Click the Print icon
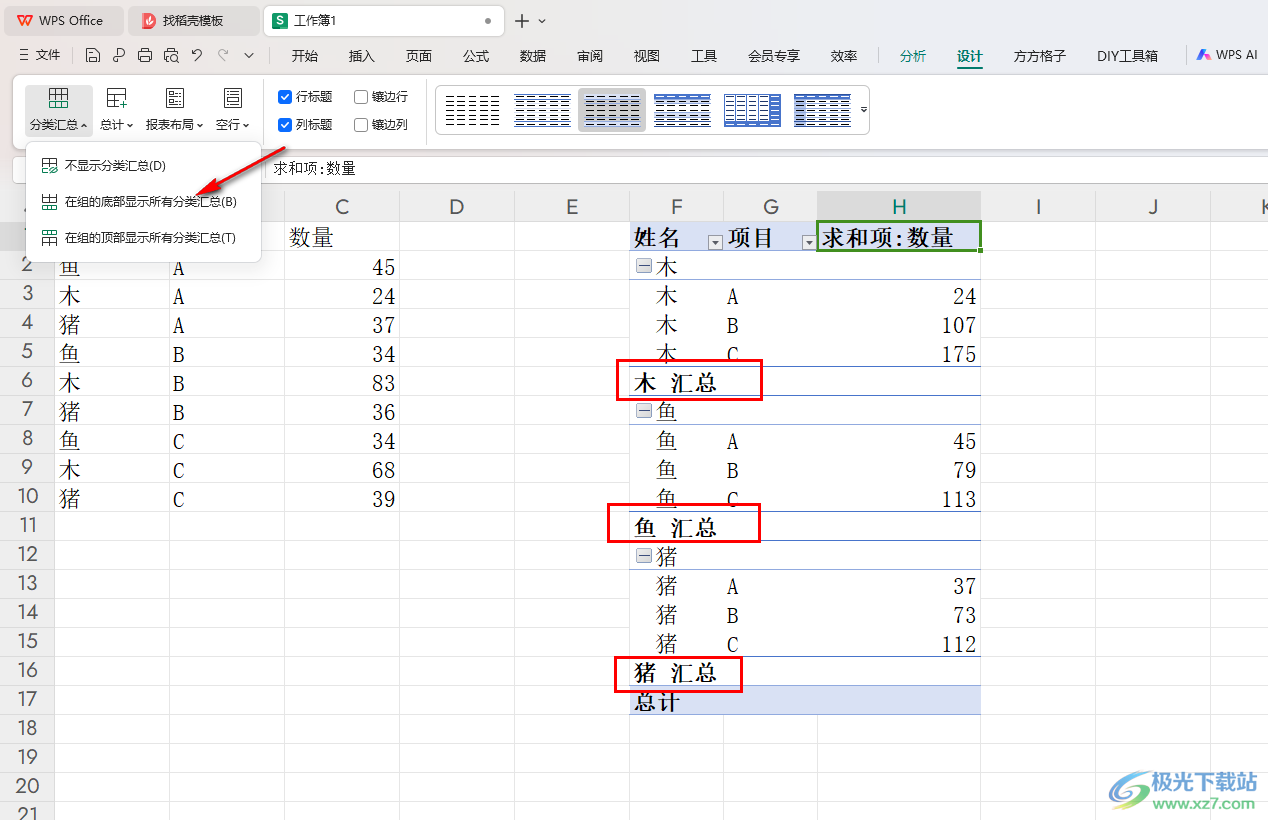 point(145,56)
